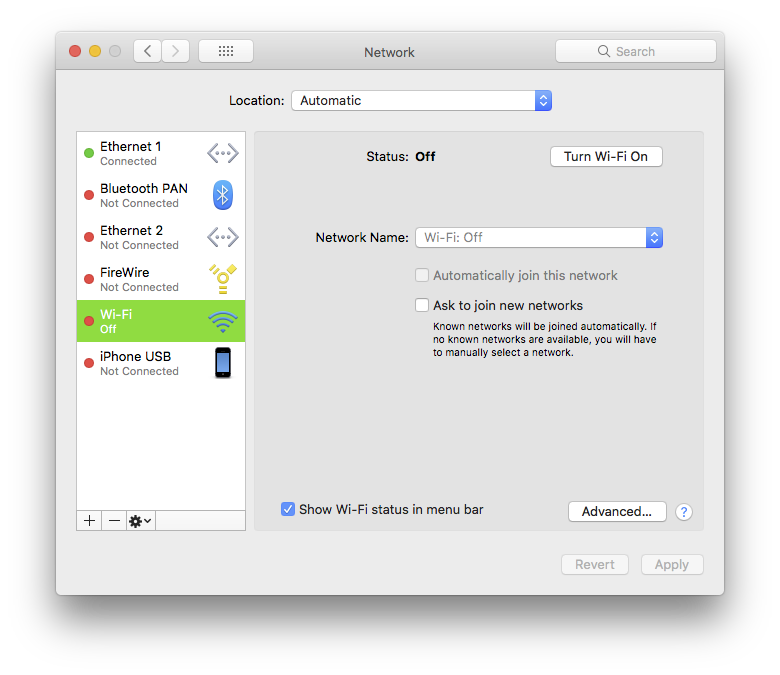Select the Wi-Fi service row
This screenshot has width=780, height=675.
(161, 321)
